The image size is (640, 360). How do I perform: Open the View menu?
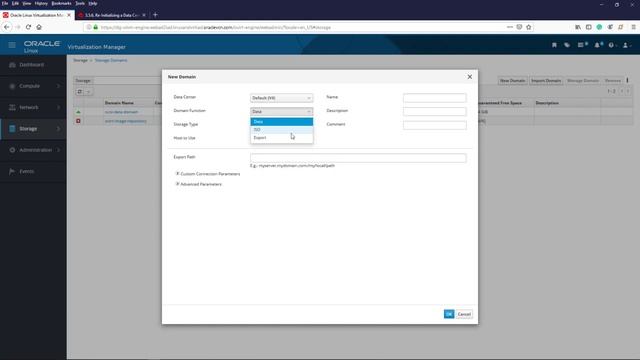point(27,3)
